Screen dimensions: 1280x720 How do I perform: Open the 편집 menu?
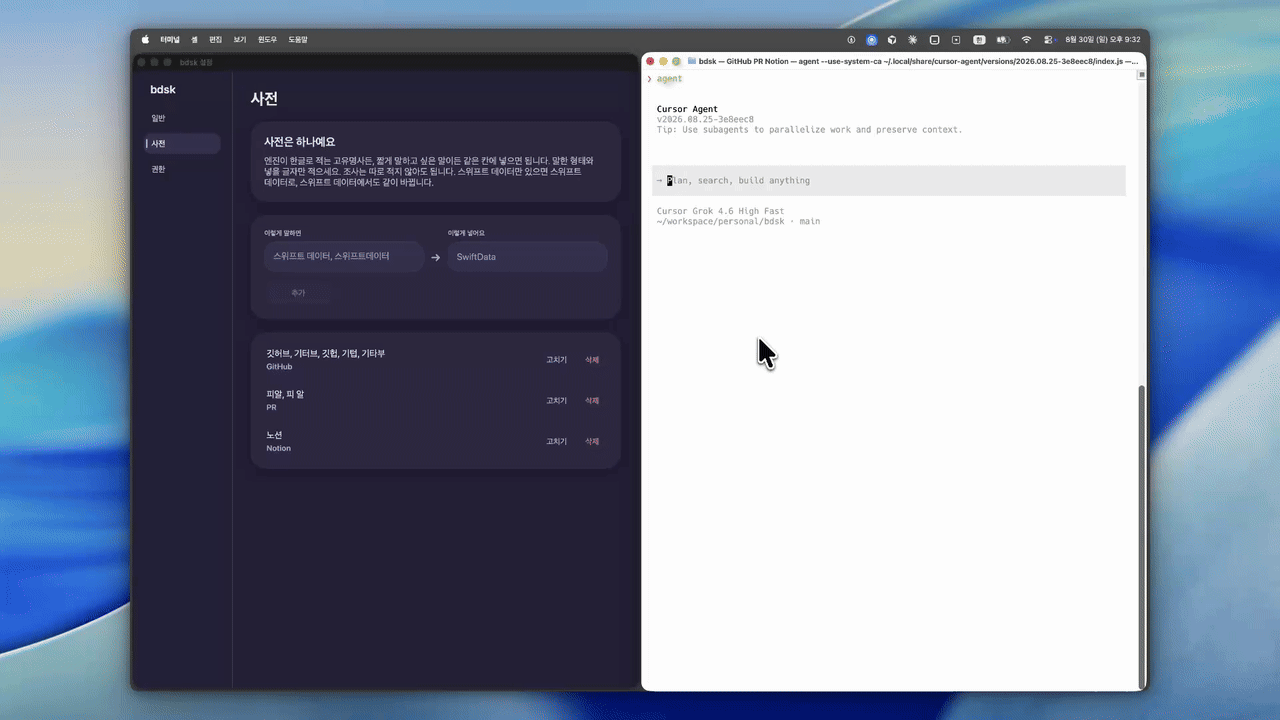(216, 40)
